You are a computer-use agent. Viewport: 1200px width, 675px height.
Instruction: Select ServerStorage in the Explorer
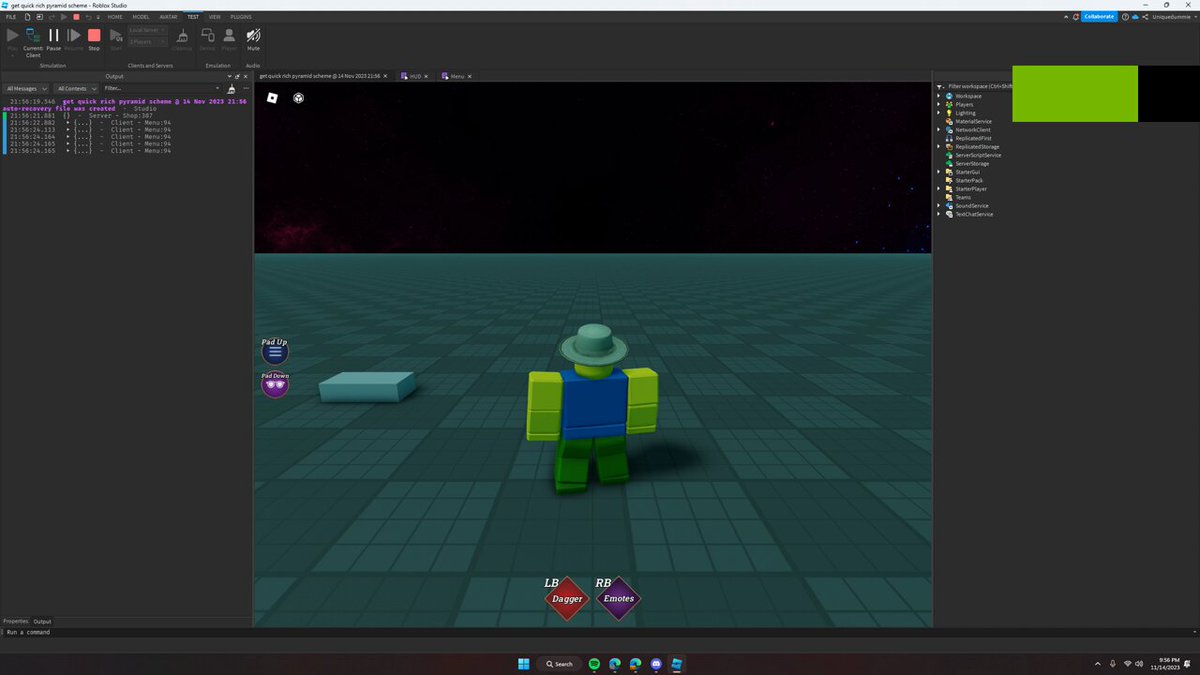click(x=972, y=163)
